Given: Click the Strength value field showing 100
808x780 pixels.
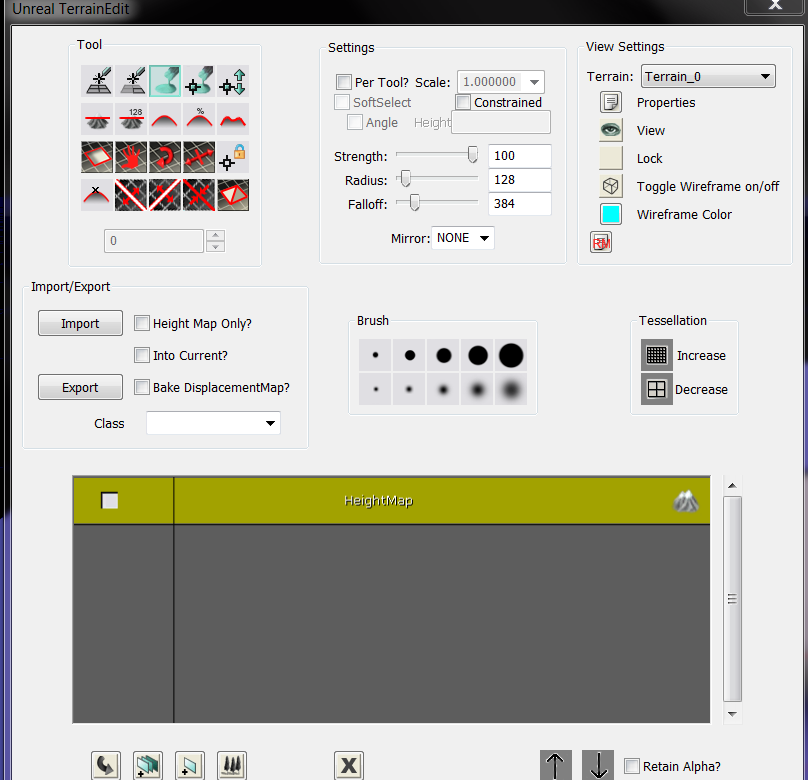Looking at the screenshot, I should (x=519, y=156).
